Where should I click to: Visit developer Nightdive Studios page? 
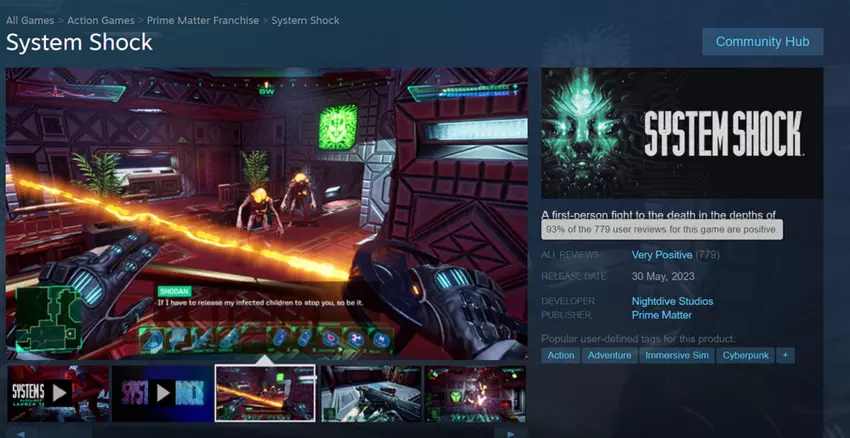[x=672, y=301]
